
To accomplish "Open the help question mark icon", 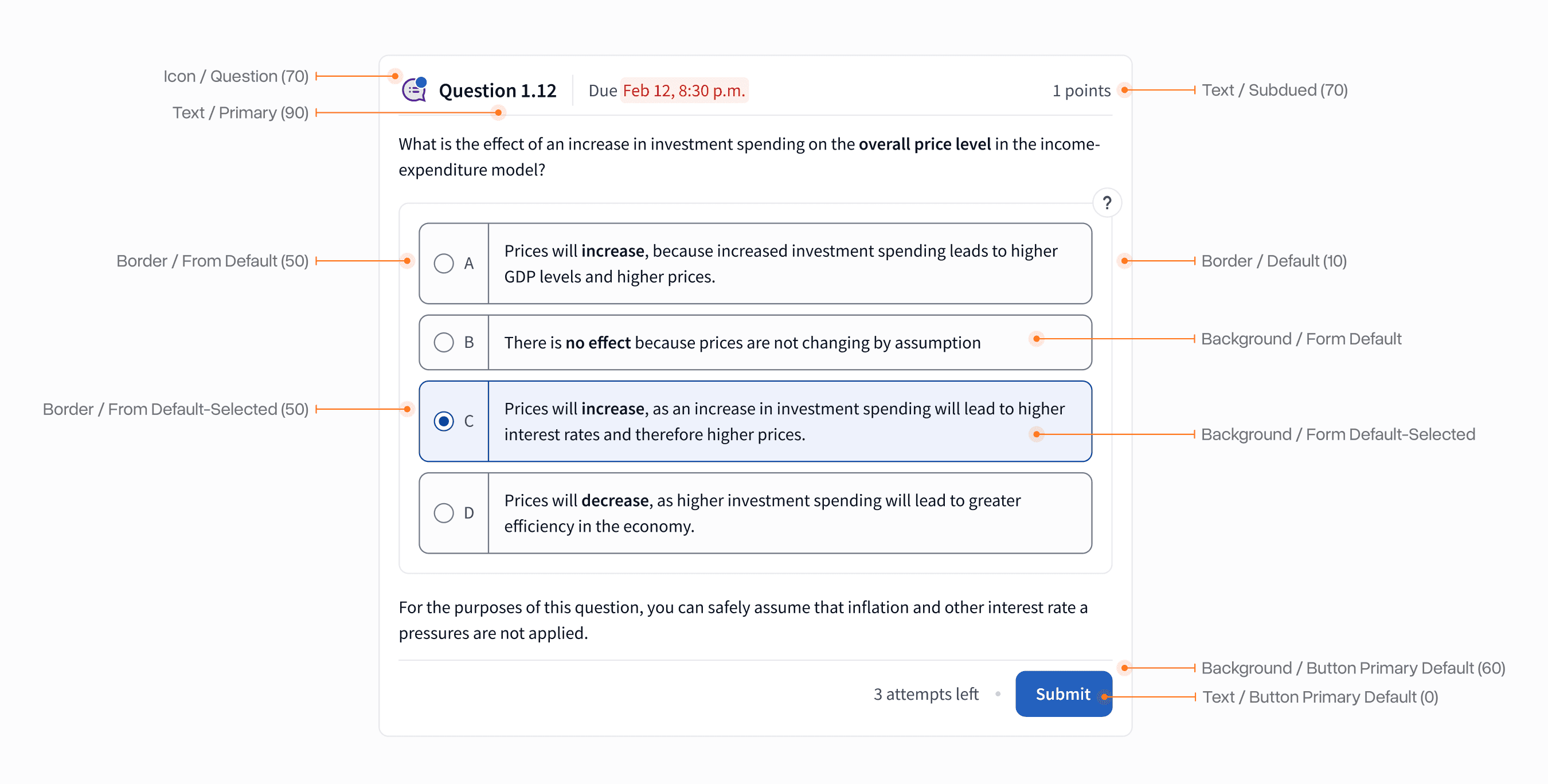I will (1108, 203).
